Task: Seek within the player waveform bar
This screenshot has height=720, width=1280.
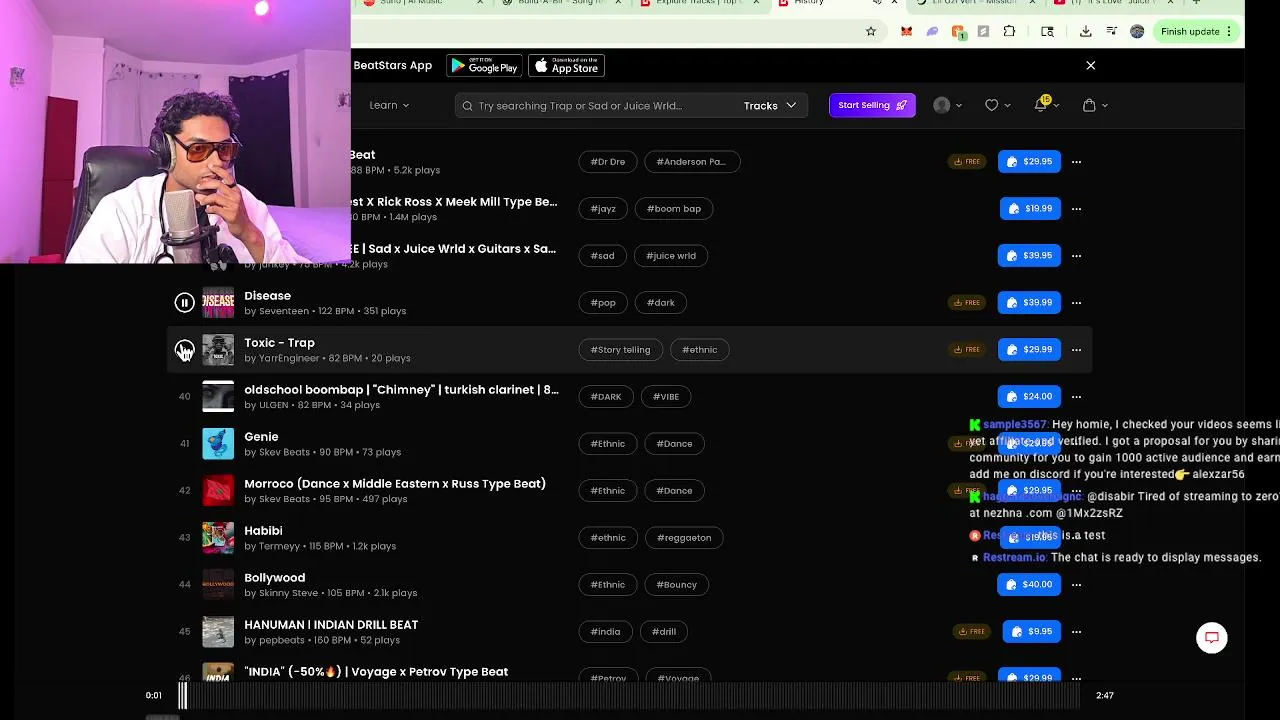Action: click(630, 696)
